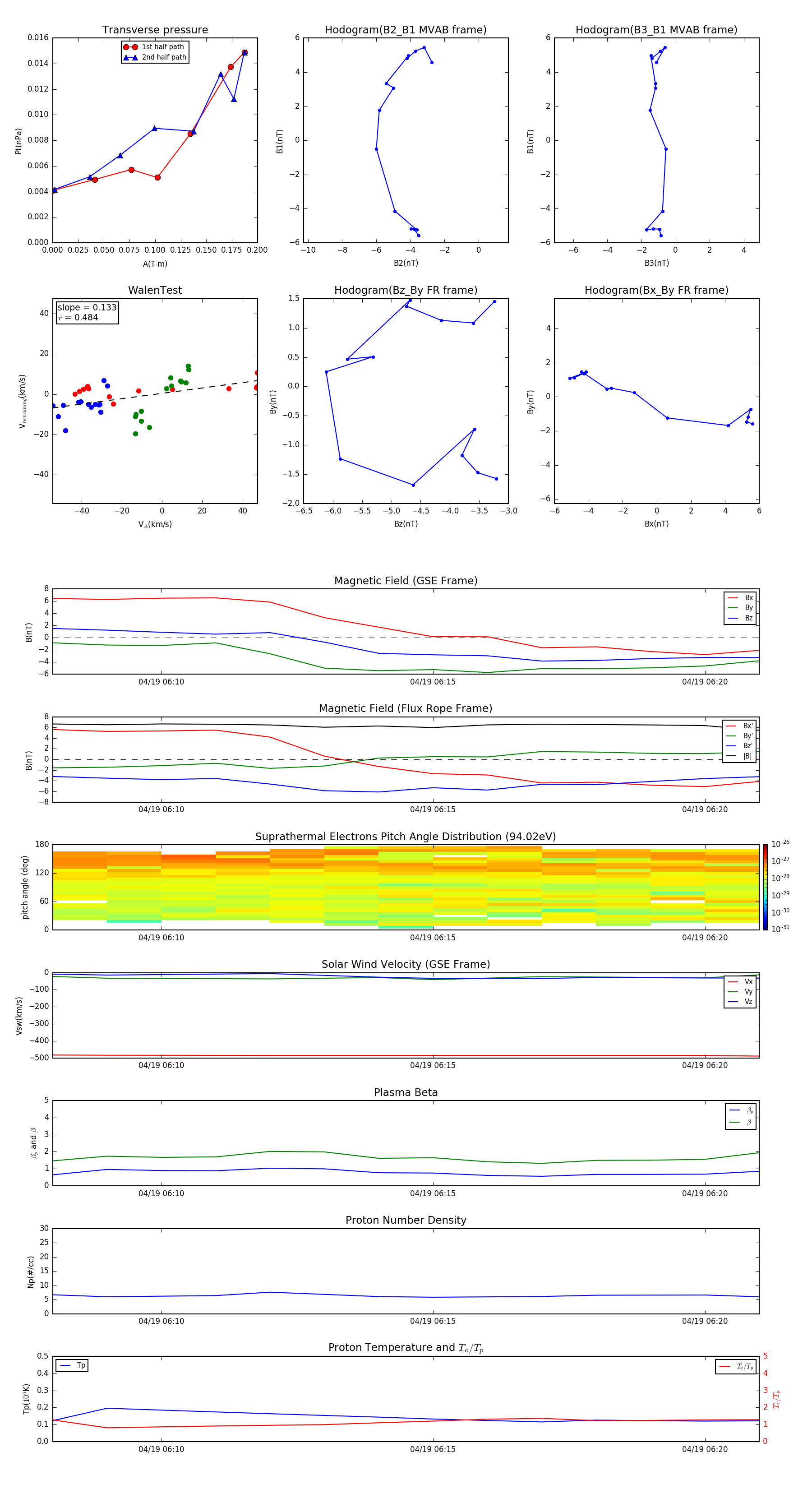Click the Suprathermal Electrons Pitch Angle title
This screenshot has width=812, height=1489.
(406, 837)
